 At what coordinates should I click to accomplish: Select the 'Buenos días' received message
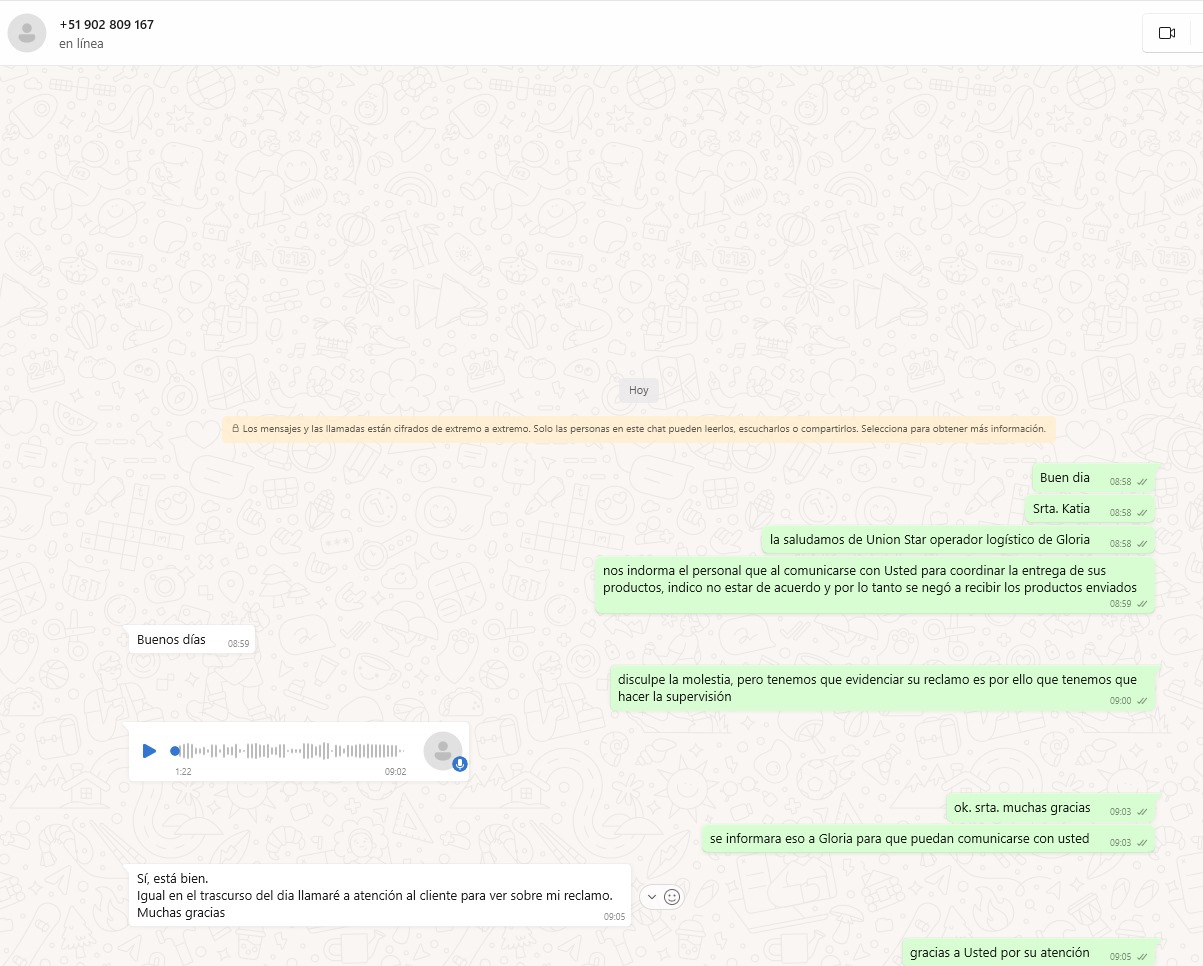point(172,640)
